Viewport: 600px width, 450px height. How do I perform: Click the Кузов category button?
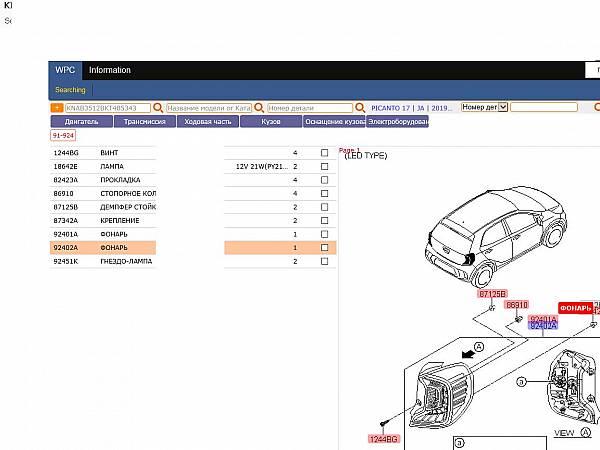[x=271, y=121]
